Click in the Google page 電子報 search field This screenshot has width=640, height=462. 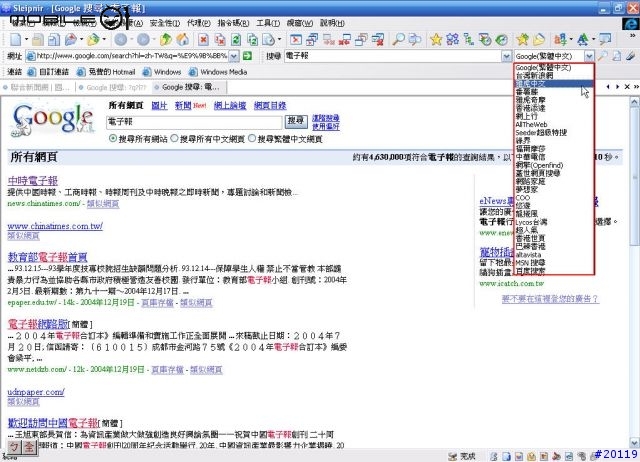click(194, 122)
